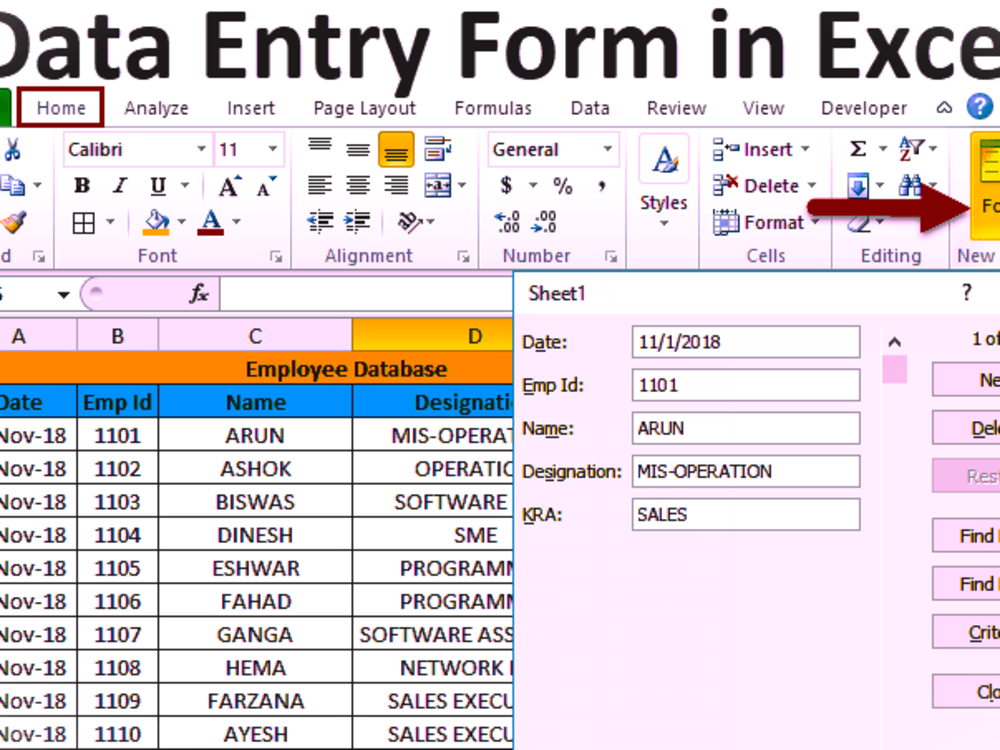Click the Increase Font Size icon
The width and height of the screenshot is (1000, 750).
point(230,186)
